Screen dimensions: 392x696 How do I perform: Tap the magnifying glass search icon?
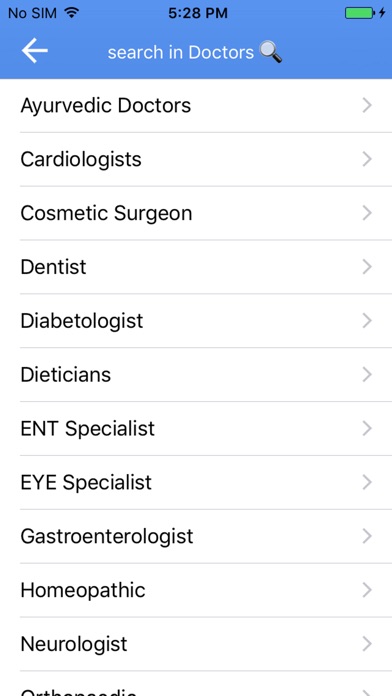[x=270, y=52]
